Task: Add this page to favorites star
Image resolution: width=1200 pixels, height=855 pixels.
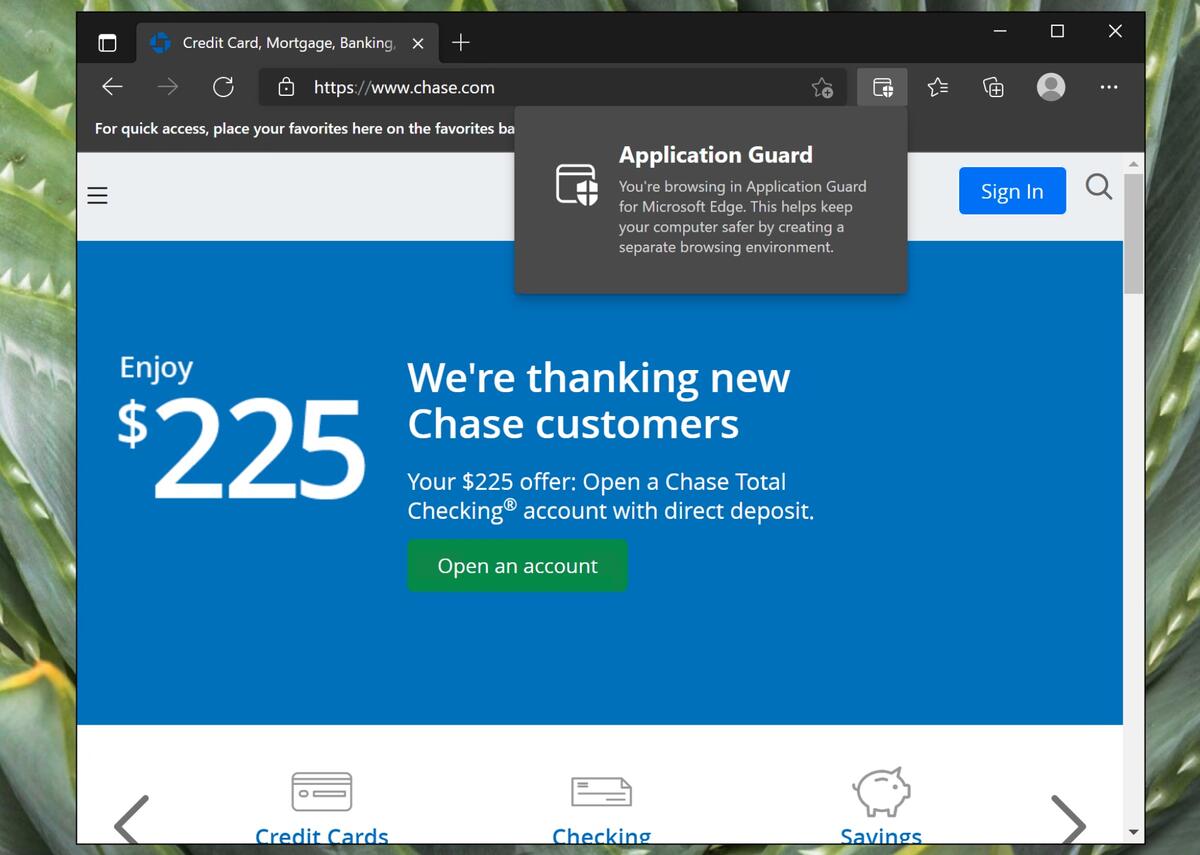Action: (x=822, y=88)
